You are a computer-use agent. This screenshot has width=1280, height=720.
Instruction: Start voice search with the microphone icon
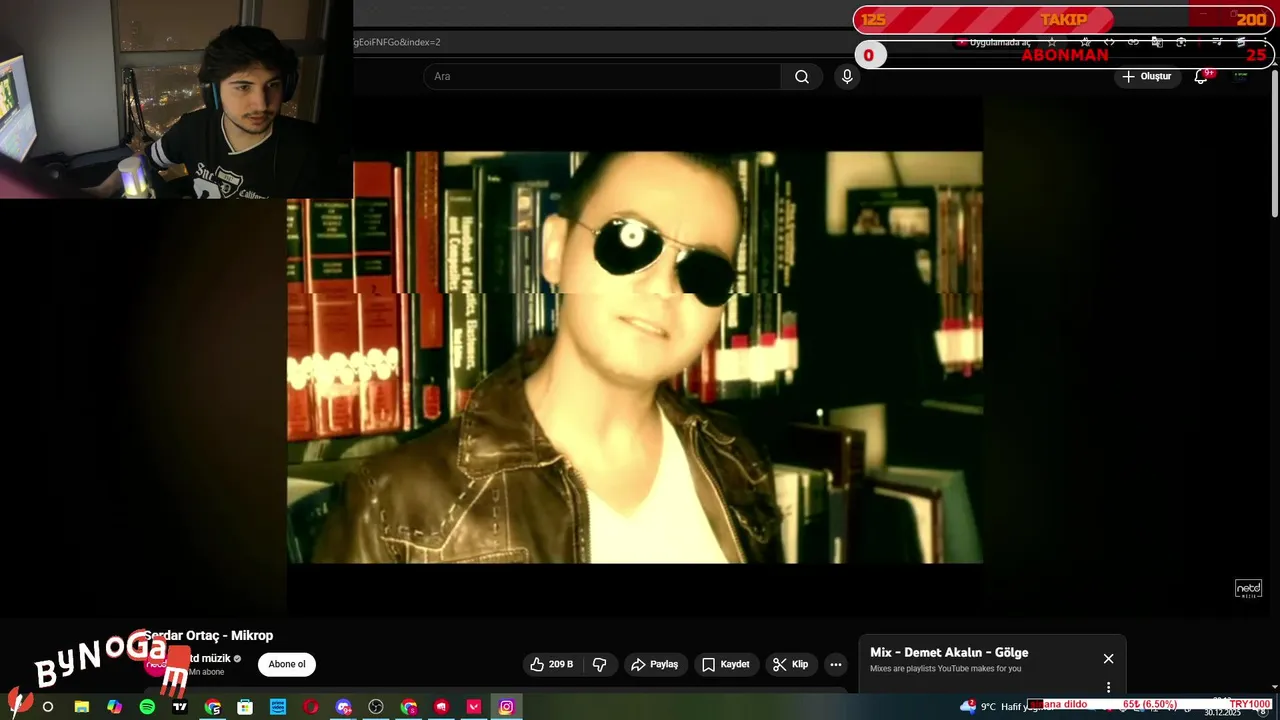(847, 77)
